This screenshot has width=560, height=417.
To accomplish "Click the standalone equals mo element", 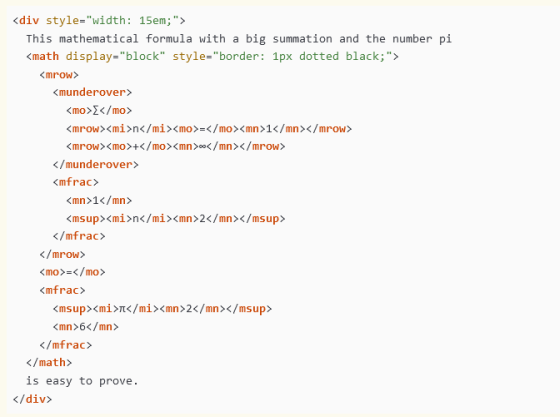I will (x=72, y=272).
